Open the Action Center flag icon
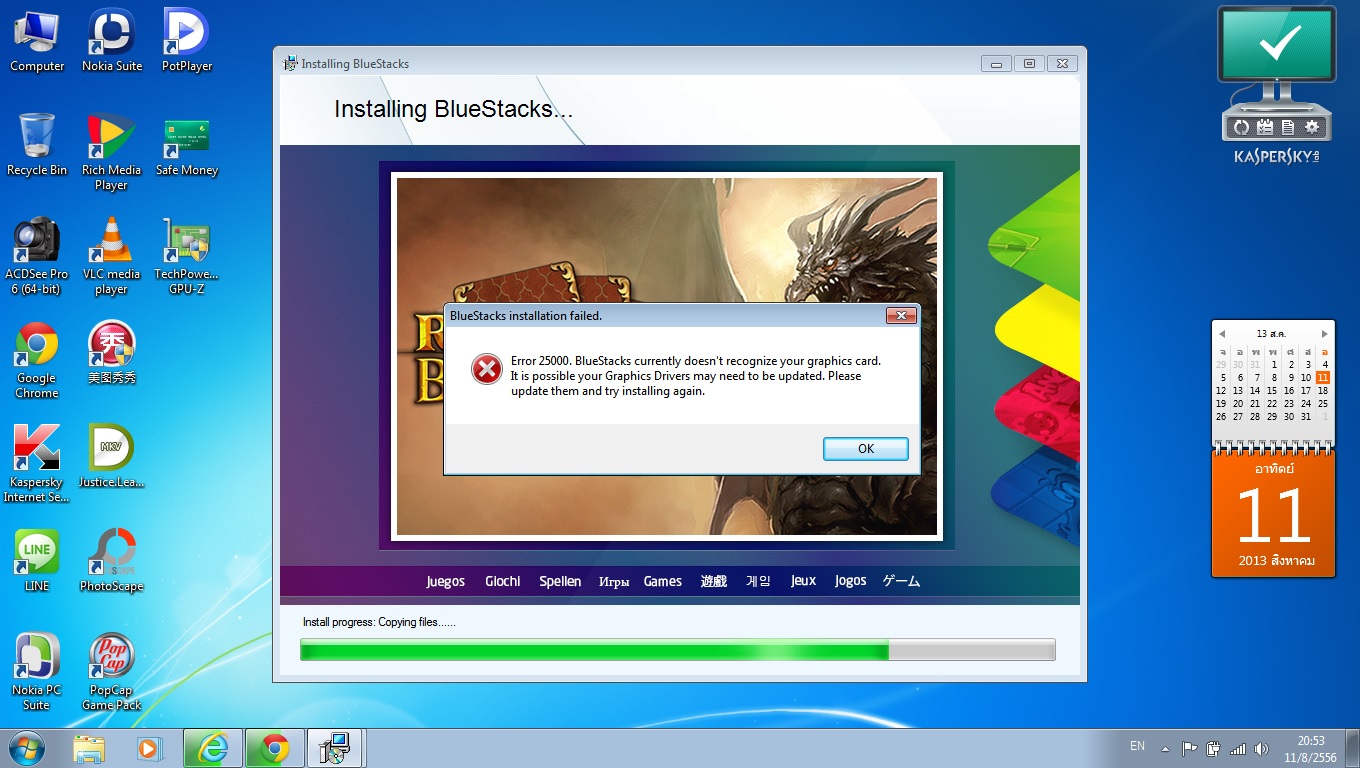1360x768 pixels. click(1190, 748)
